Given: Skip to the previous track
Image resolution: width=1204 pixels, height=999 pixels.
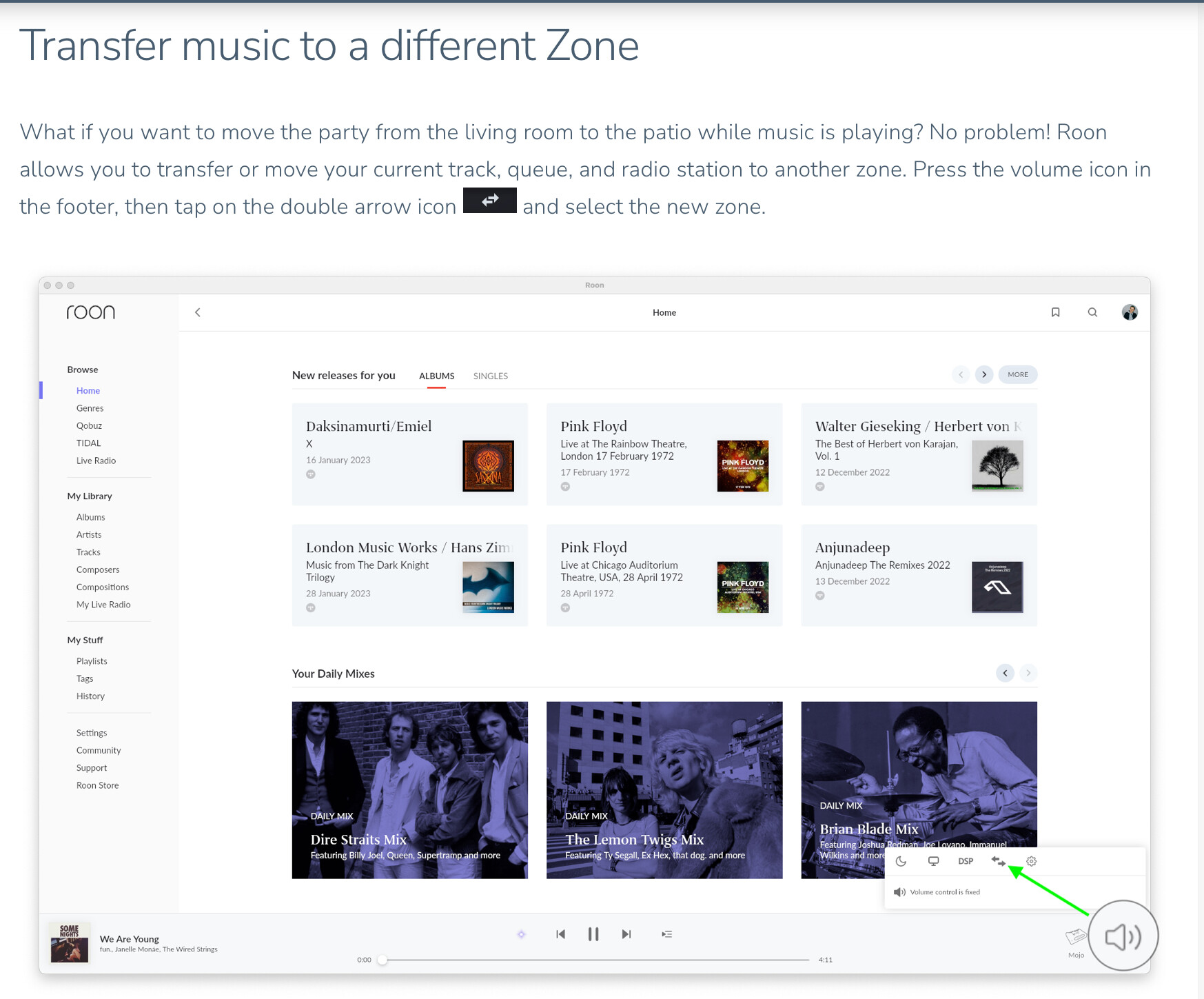Looking at the screenshot, I should click(x=560, y=934).
